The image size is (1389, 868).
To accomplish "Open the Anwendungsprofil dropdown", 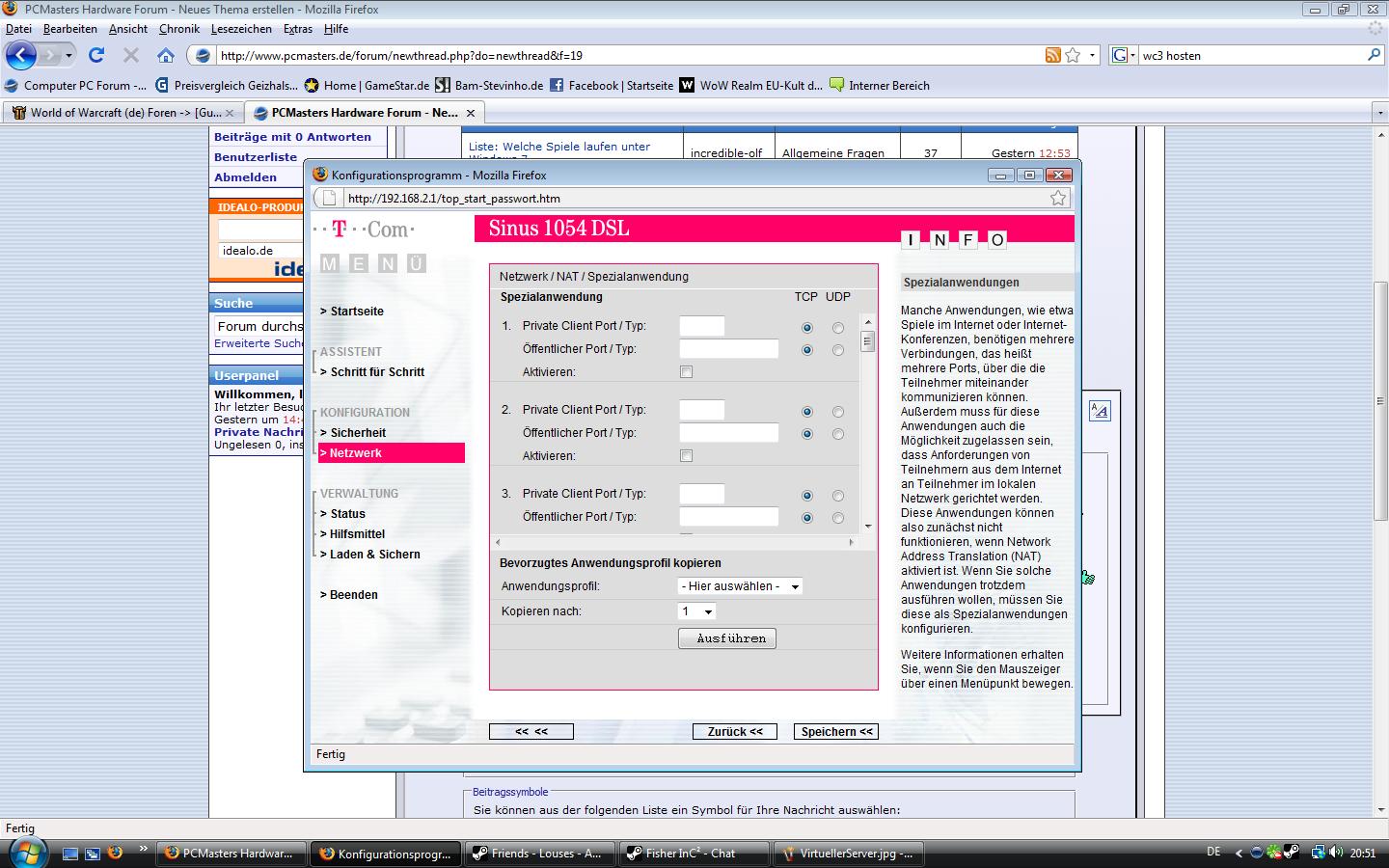I will pos(740,586).
